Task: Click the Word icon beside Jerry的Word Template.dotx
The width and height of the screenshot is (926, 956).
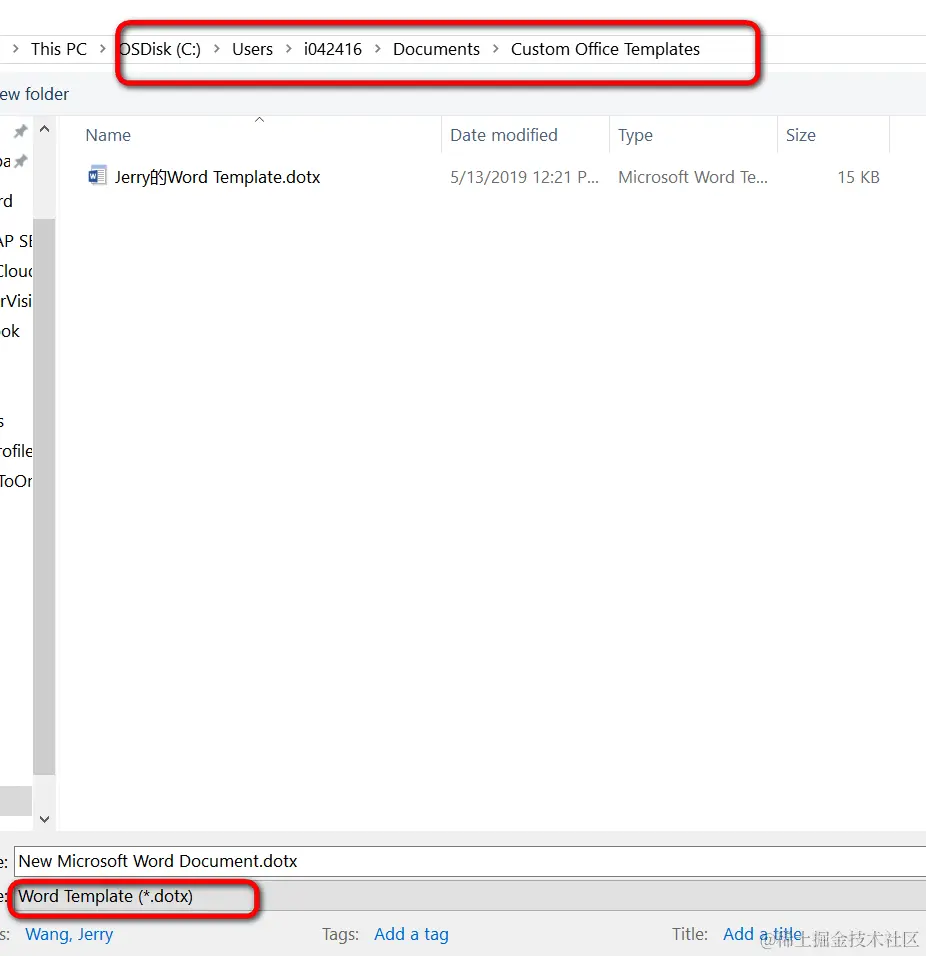Action: point(97,176)
